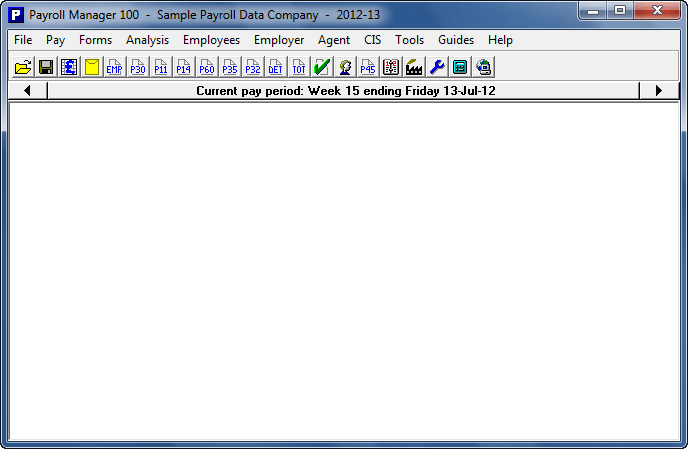This screenshot has height=449, width=688.
Task: Open the pound sign pay grid icon
Action: 69,67
